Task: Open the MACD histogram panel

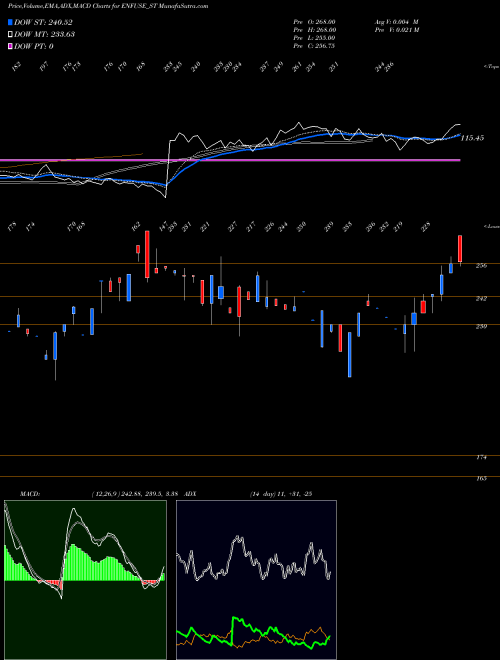Action: (85, 580)
